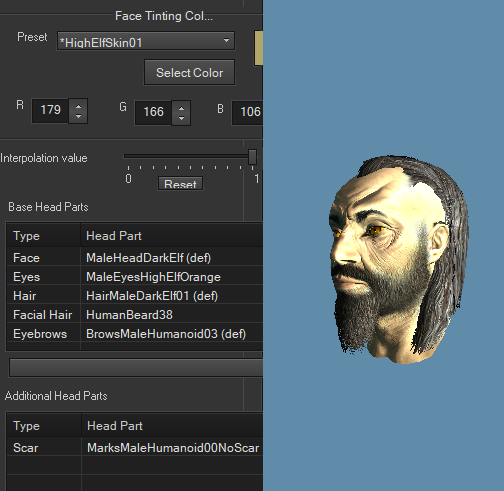Open the Preset dropdown showing HighElfSkin01
The height and width of the screenshot is (491, 504).
click(146, 41)
